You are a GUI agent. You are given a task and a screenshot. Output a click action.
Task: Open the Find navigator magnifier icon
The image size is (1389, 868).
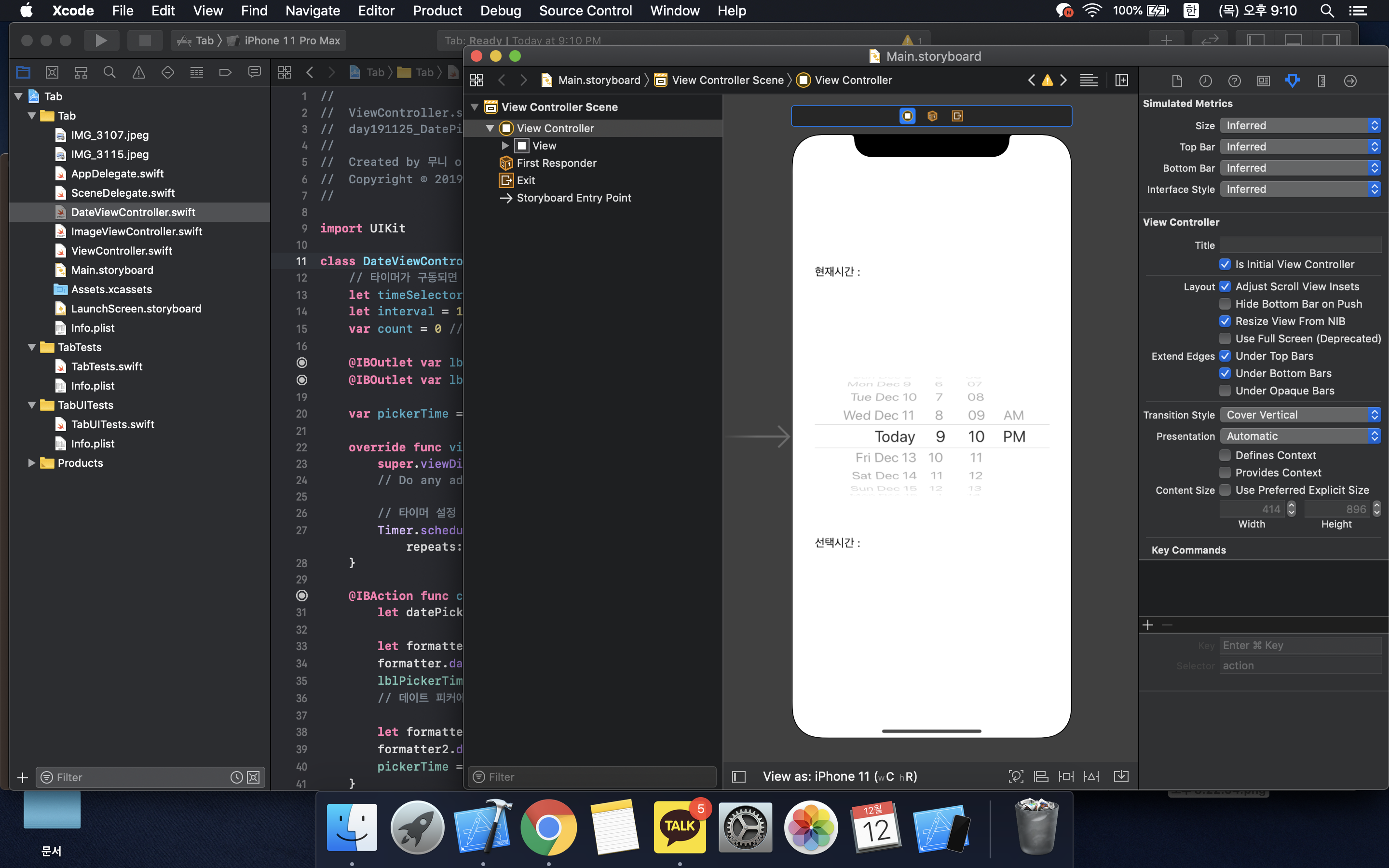click(x=109, y=72)
